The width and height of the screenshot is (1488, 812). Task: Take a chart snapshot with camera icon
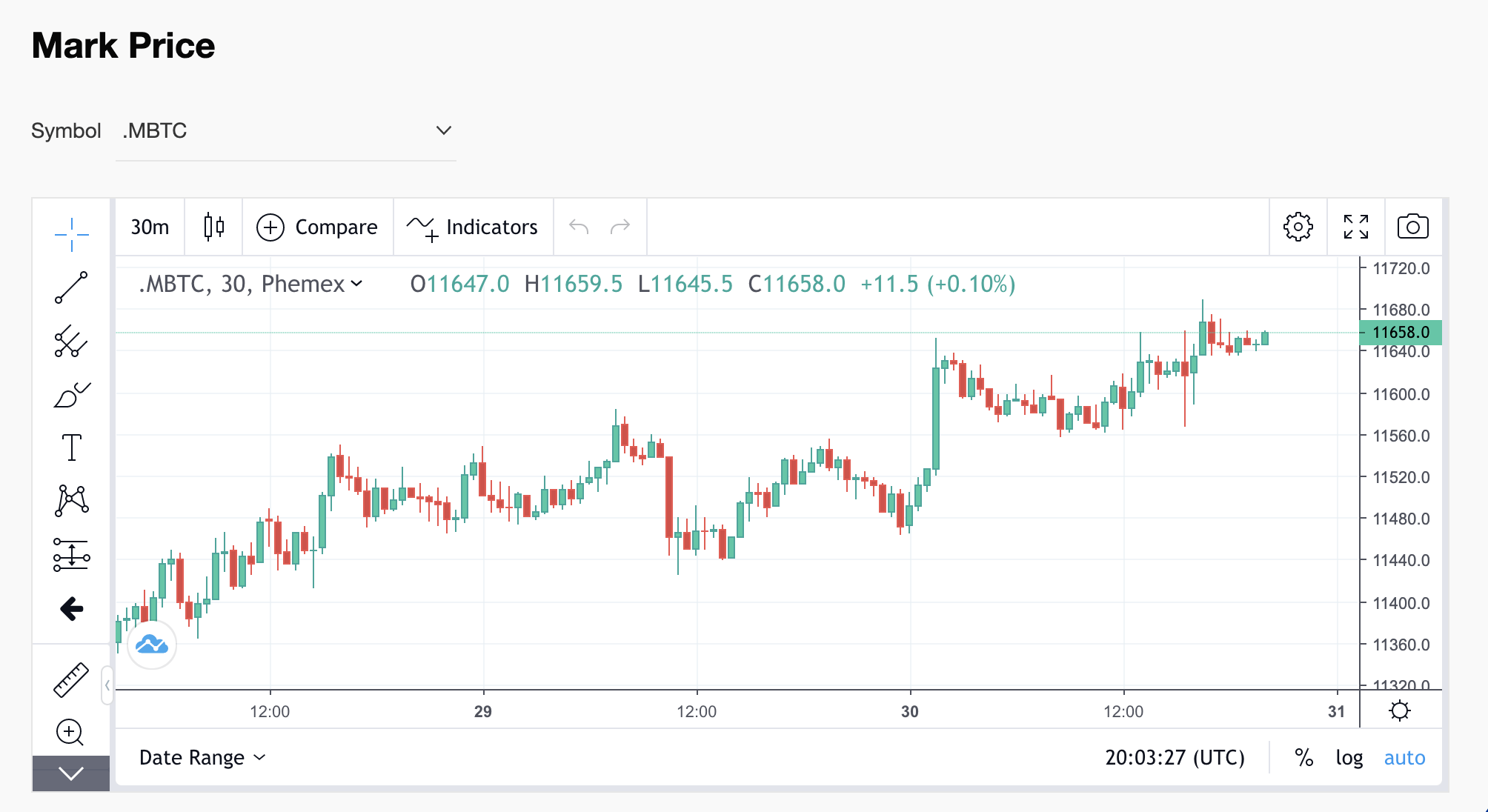1413,227
